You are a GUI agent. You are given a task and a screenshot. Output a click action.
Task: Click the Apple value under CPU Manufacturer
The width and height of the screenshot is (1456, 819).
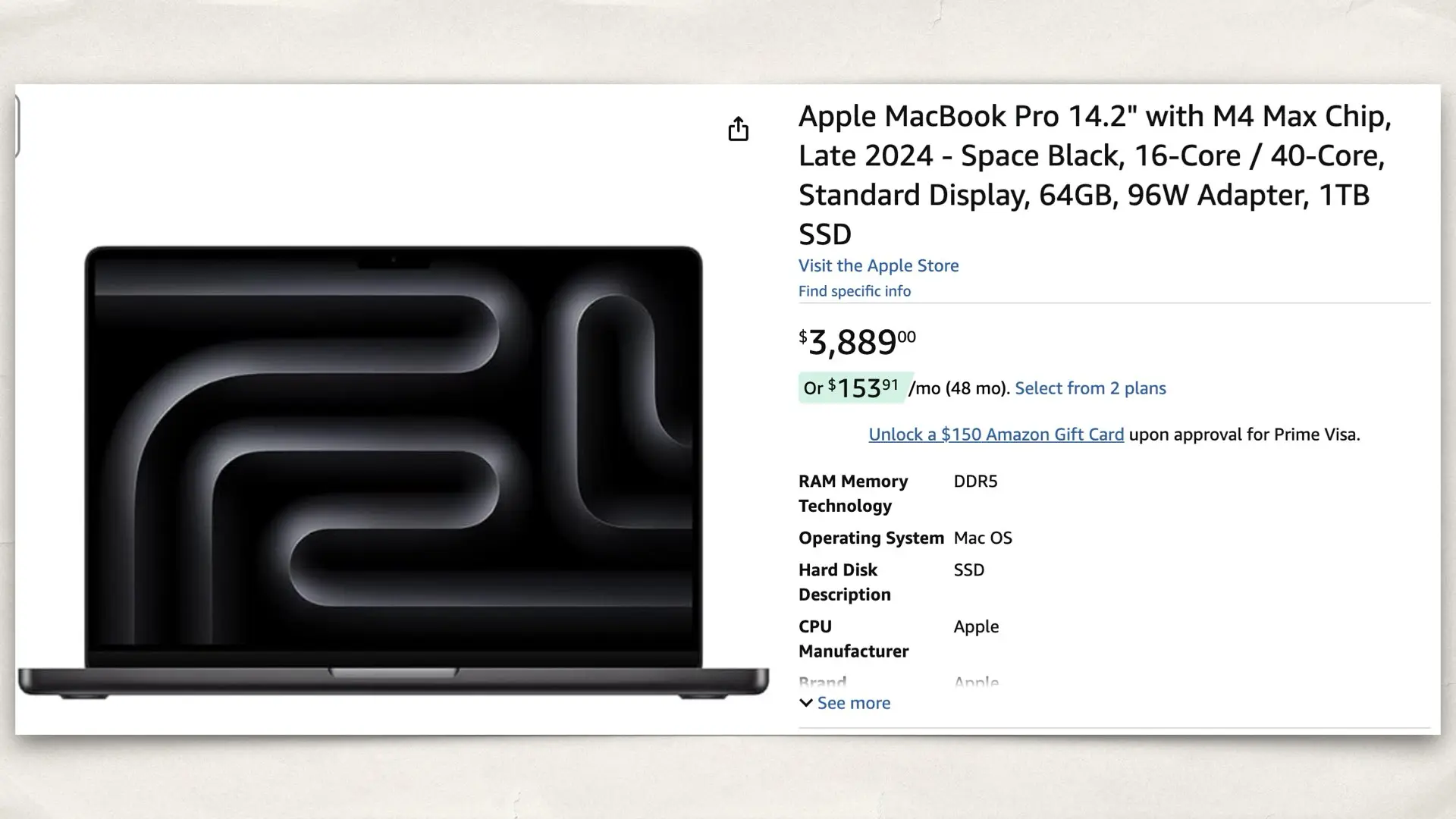[976, 626]
